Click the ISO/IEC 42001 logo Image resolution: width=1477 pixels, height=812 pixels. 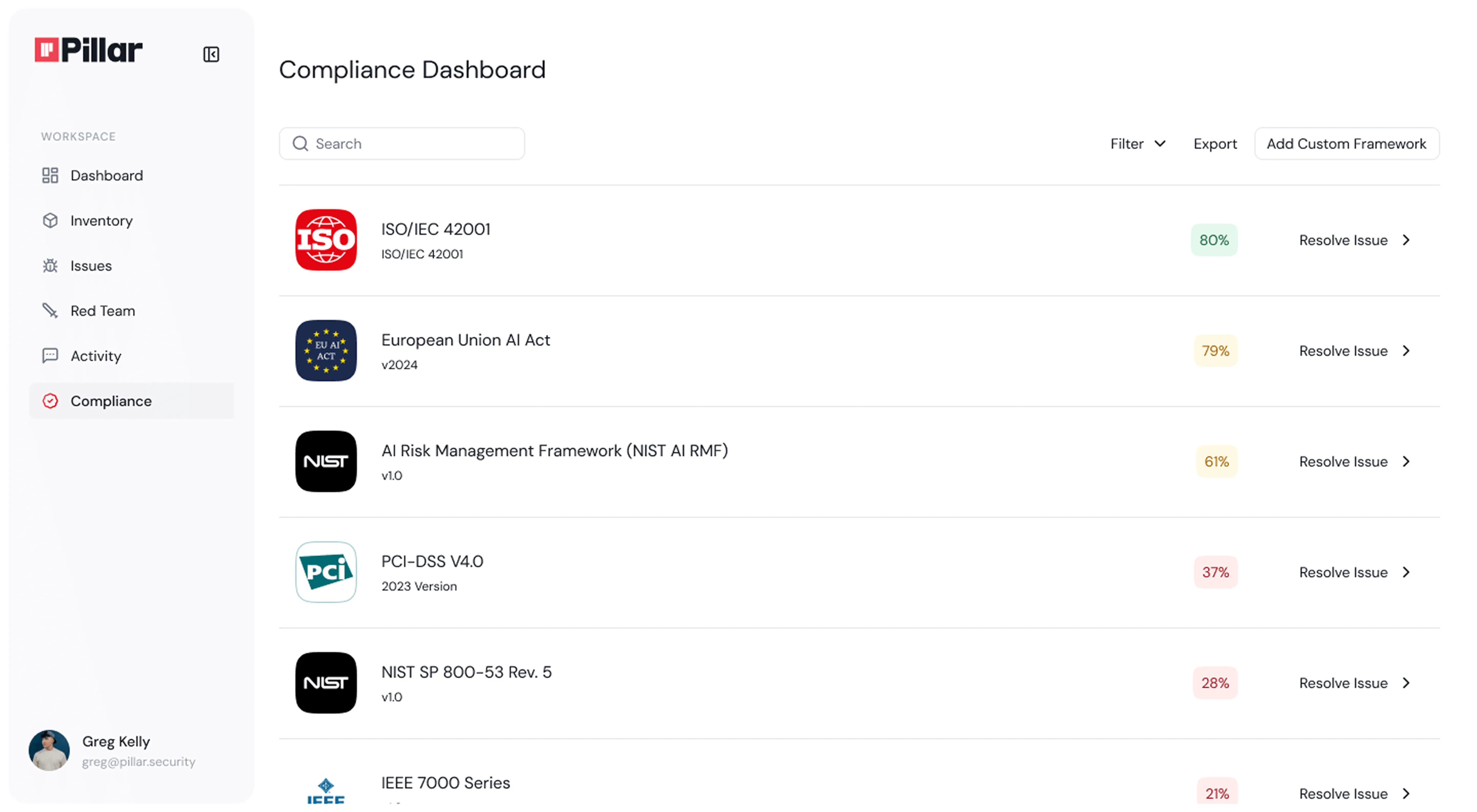pyautogui.click(x=326, y=240)
